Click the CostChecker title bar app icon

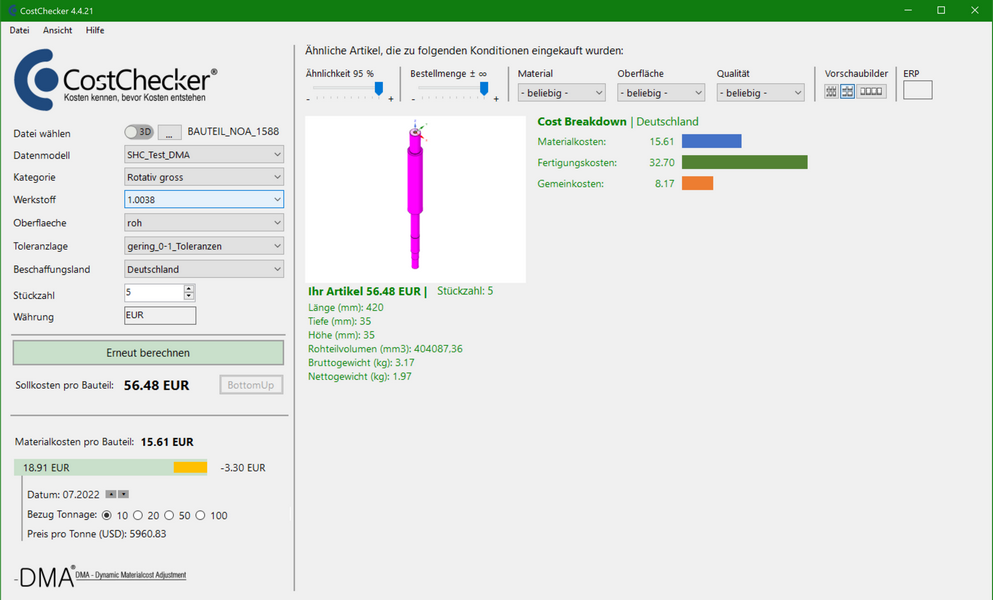tap(12, 10)
